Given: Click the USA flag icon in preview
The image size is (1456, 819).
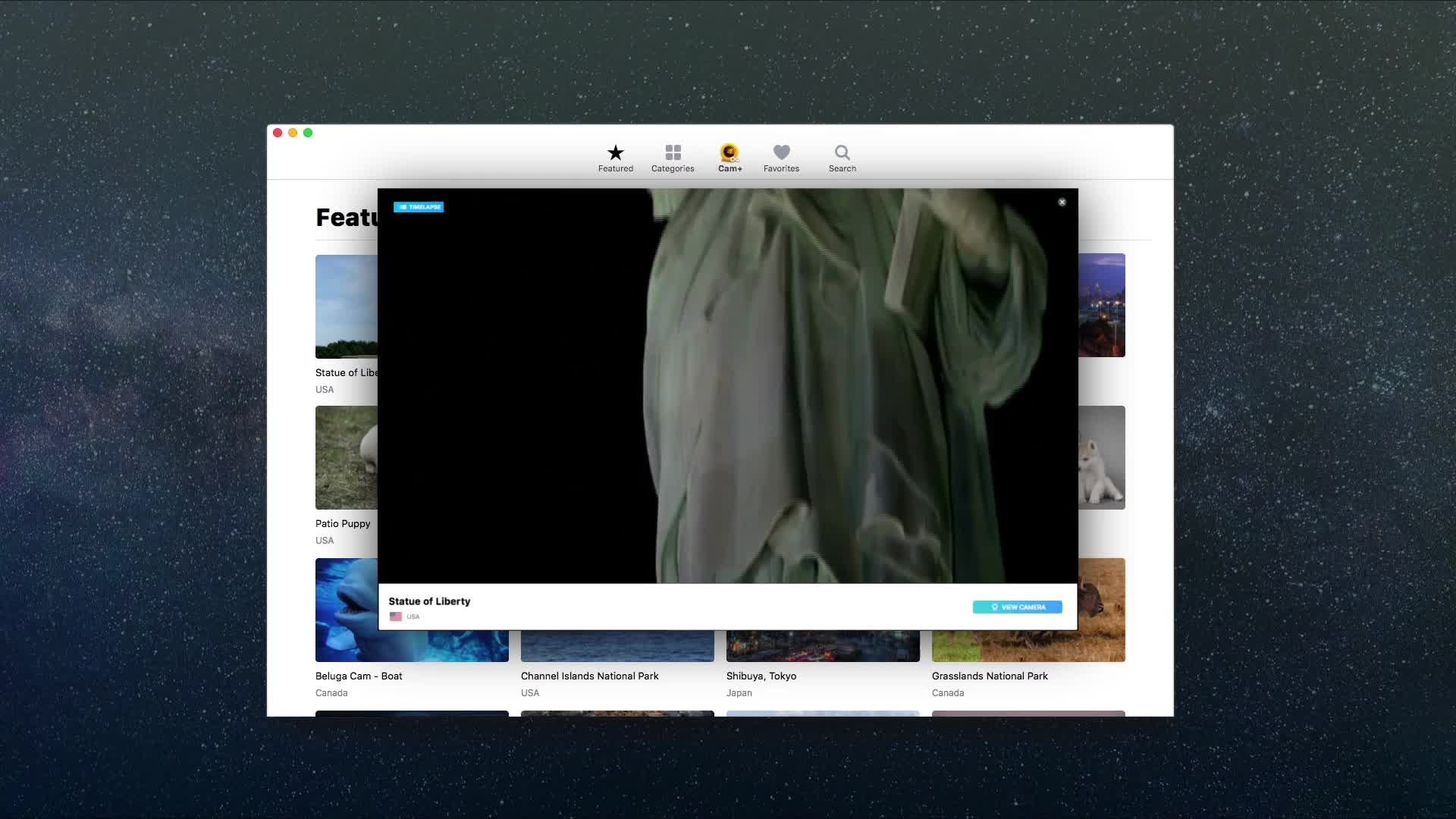Looking at the screenshot, I should (x=396, y=617).
